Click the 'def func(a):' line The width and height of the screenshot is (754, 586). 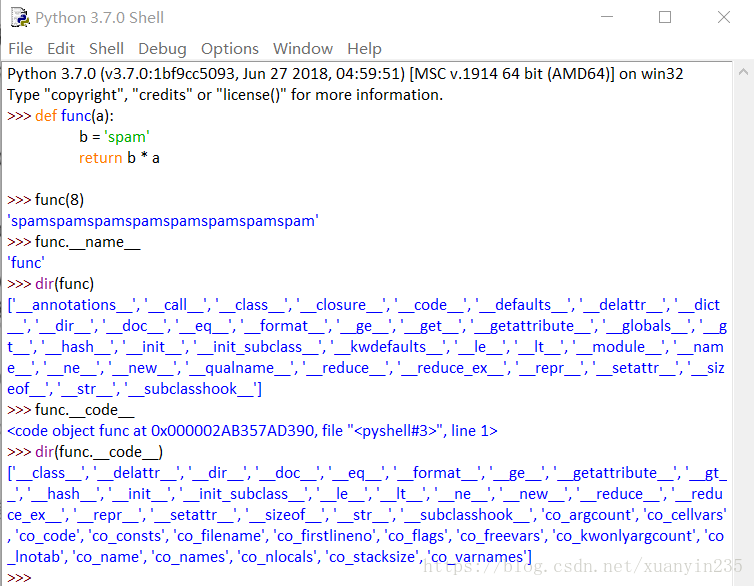pyautogui.click(x=60, y=116)
